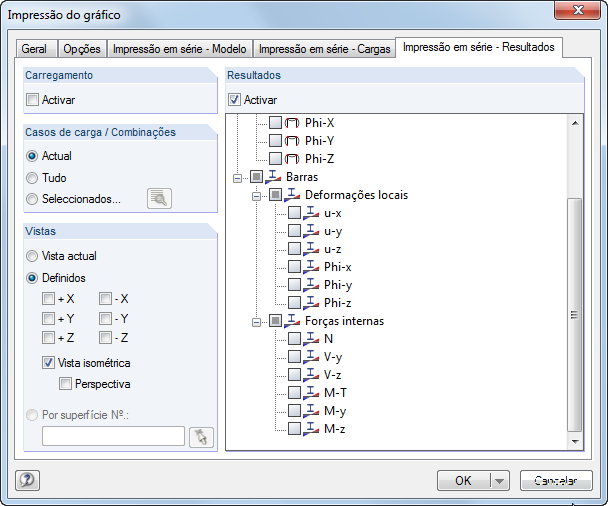
Task: Click the M-T torsion moment icon
Action: pyautogui.click(x=312, y=393)
